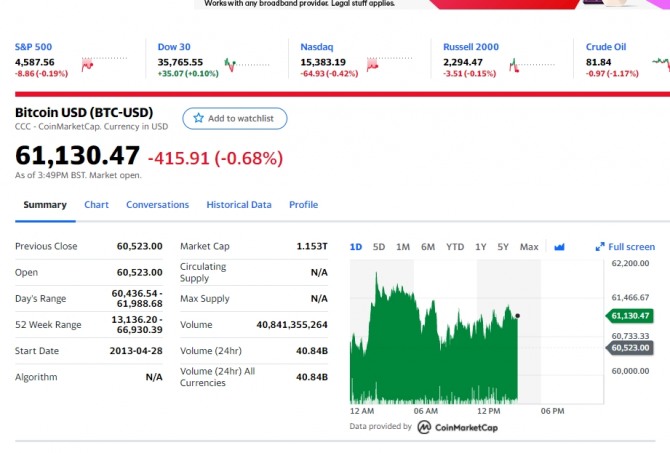This screenshot has width=670, height=453.
Task: Click the Nasdaq value 15,383.19
Action: [323, 62]
